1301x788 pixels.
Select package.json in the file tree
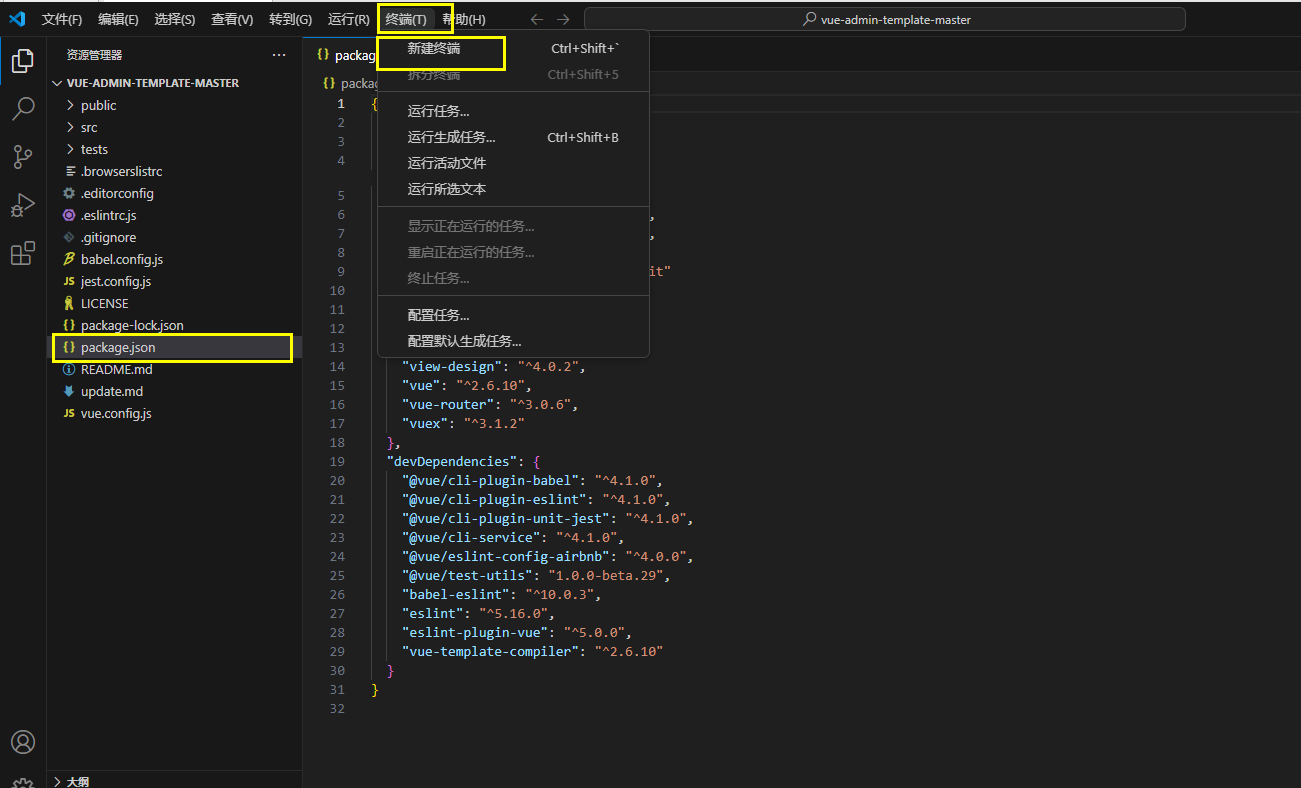174,347
